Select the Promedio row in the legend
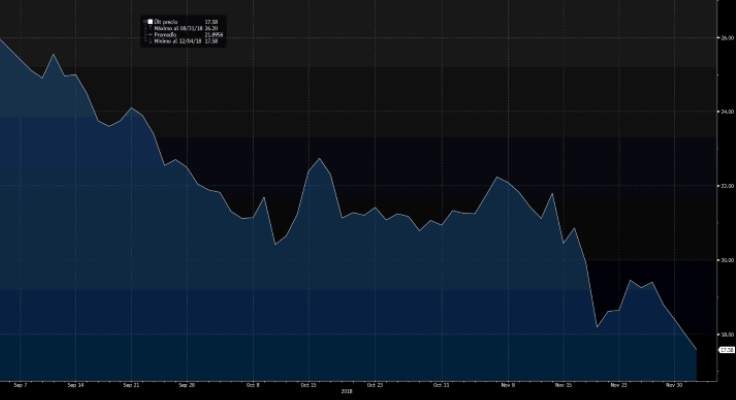The height and width of the screenshot is (400, 736). [184, 35]
